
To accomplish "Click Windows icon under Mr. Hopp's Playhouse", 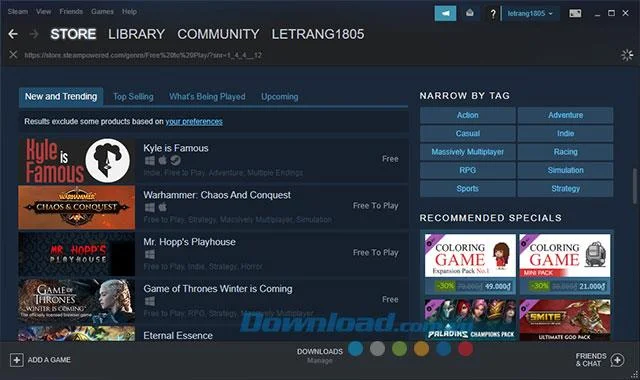I will (150, 254).
